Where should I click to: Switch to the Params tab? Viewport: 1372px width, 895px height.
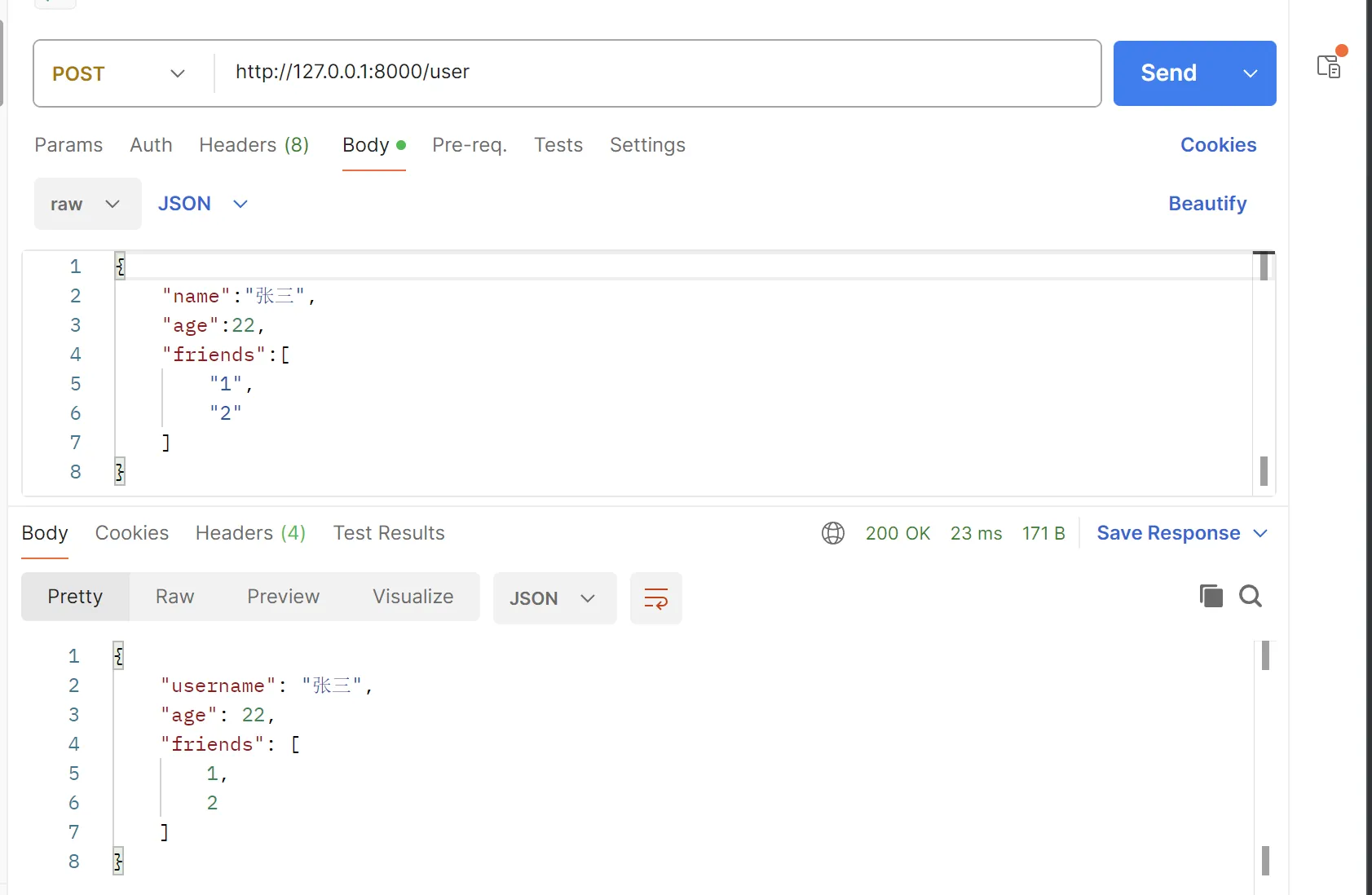click(x=68, y=145)
